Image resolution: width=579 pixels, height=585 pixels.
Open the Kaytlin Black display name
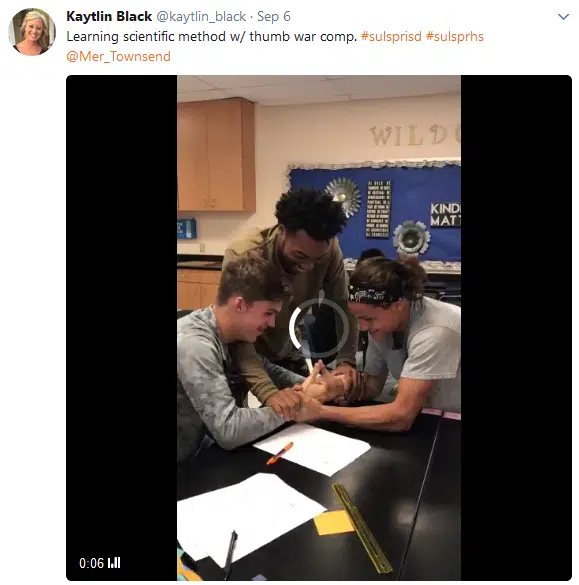[109, 16]
